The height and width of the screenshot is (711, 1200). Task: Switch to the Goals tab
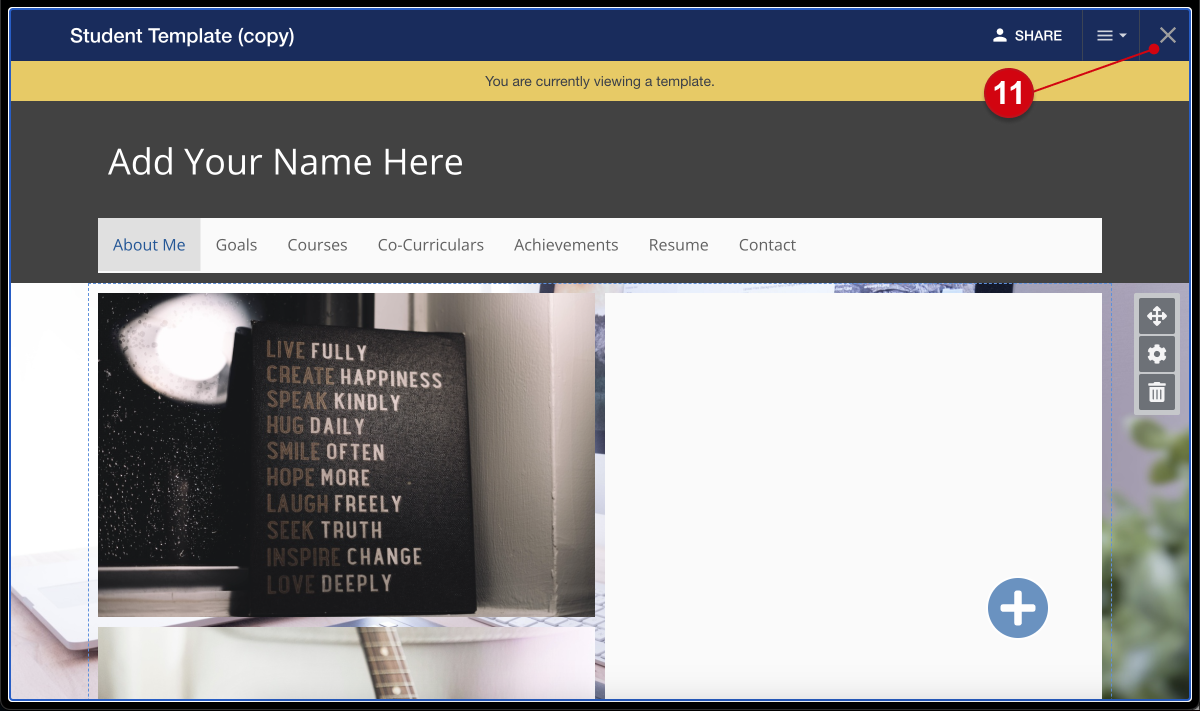pyautogui.click(x=236, y=245)
